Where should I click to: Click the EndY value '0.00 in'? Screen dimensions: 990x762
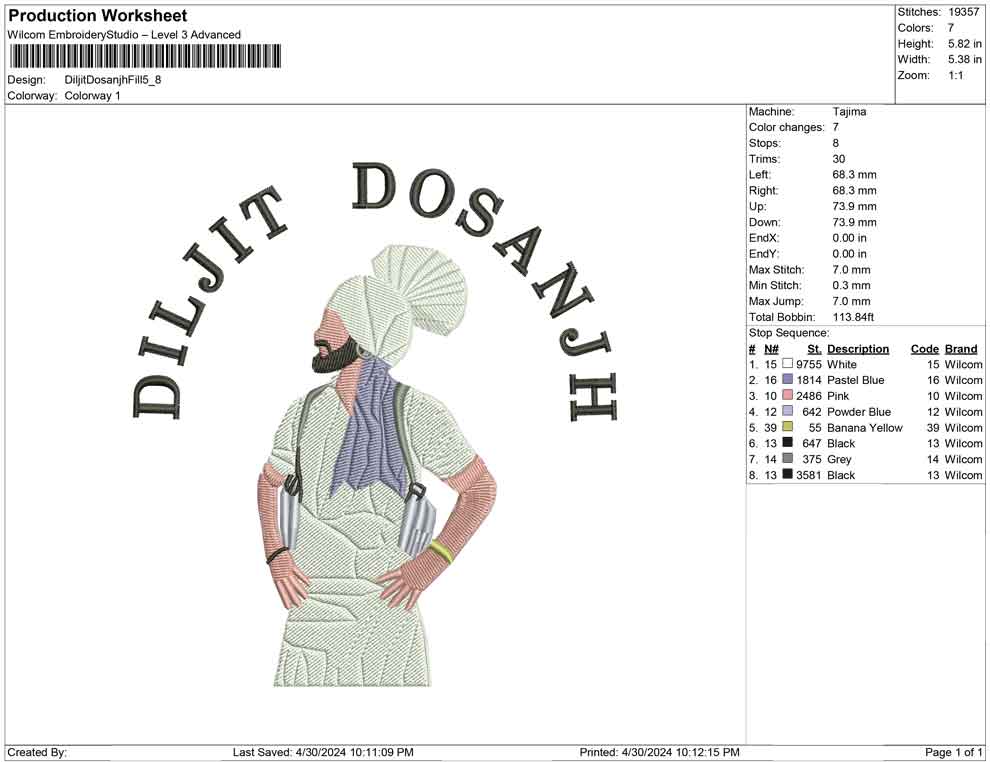click(849, 254)
